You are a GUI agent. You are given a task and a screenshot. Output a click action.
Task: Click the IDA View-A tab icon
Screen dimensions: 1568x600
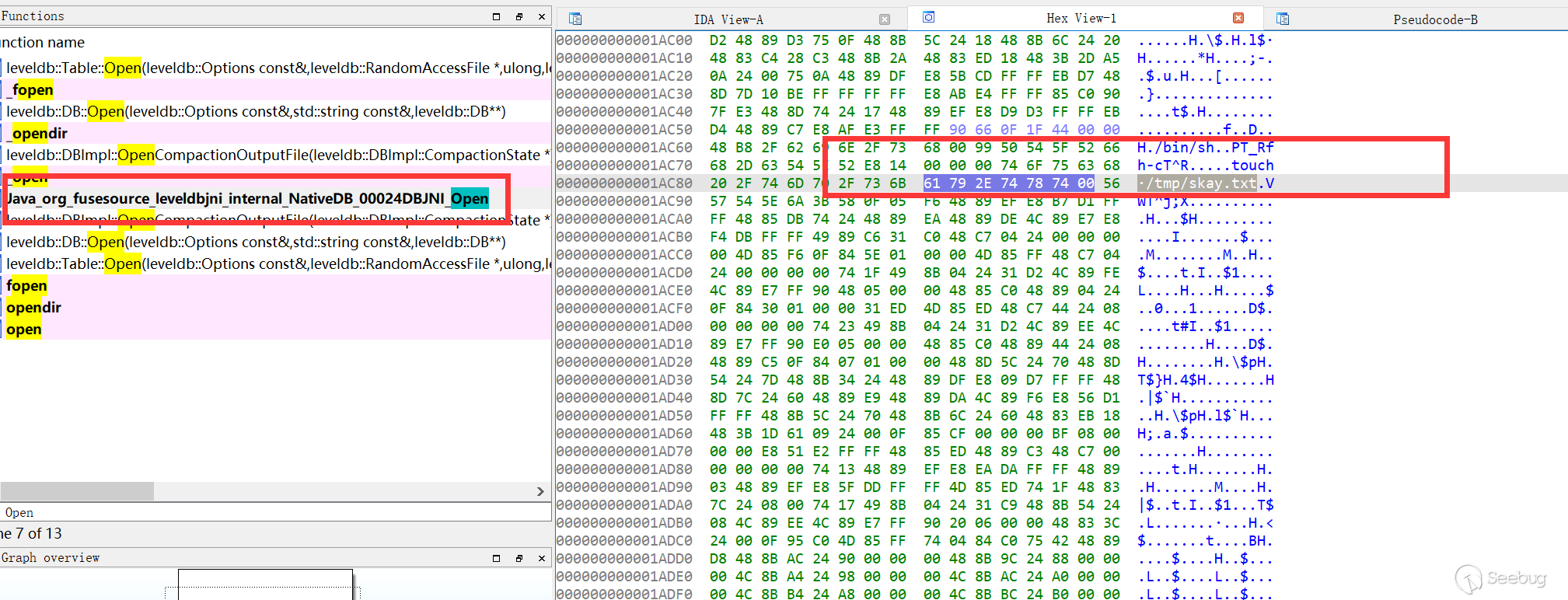coord(575,19)
